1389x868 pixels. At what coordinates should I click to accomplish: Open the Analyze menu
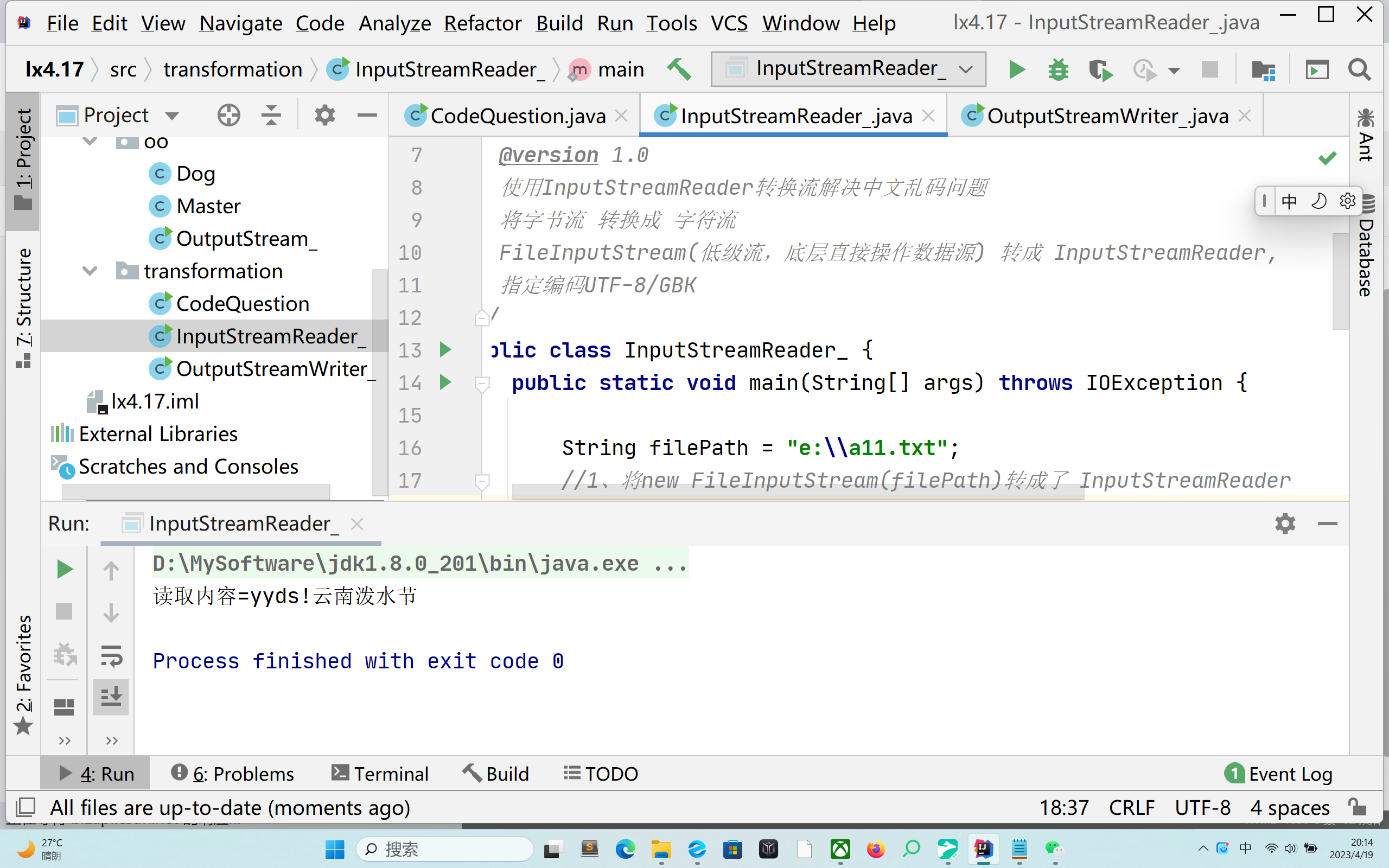(394, 23)
